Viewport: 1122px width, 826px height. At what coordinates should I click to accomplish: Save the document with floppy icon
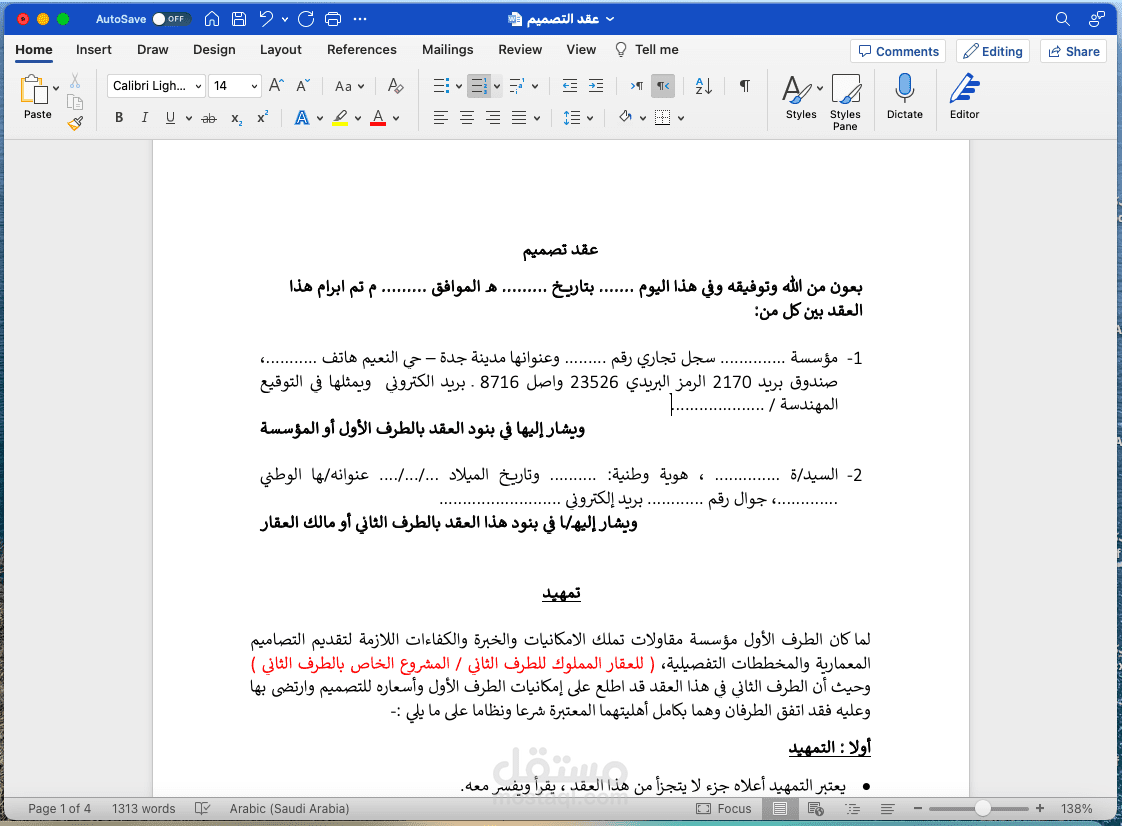click(239, 19)
